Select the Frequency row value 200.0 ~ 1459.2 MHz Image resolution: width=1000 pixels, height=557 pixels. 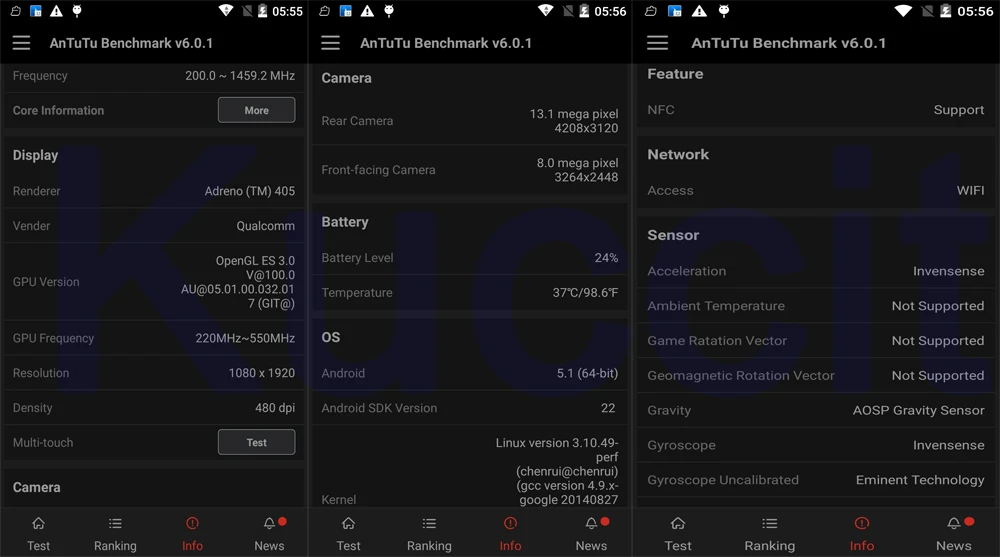(x=240, y=75)
